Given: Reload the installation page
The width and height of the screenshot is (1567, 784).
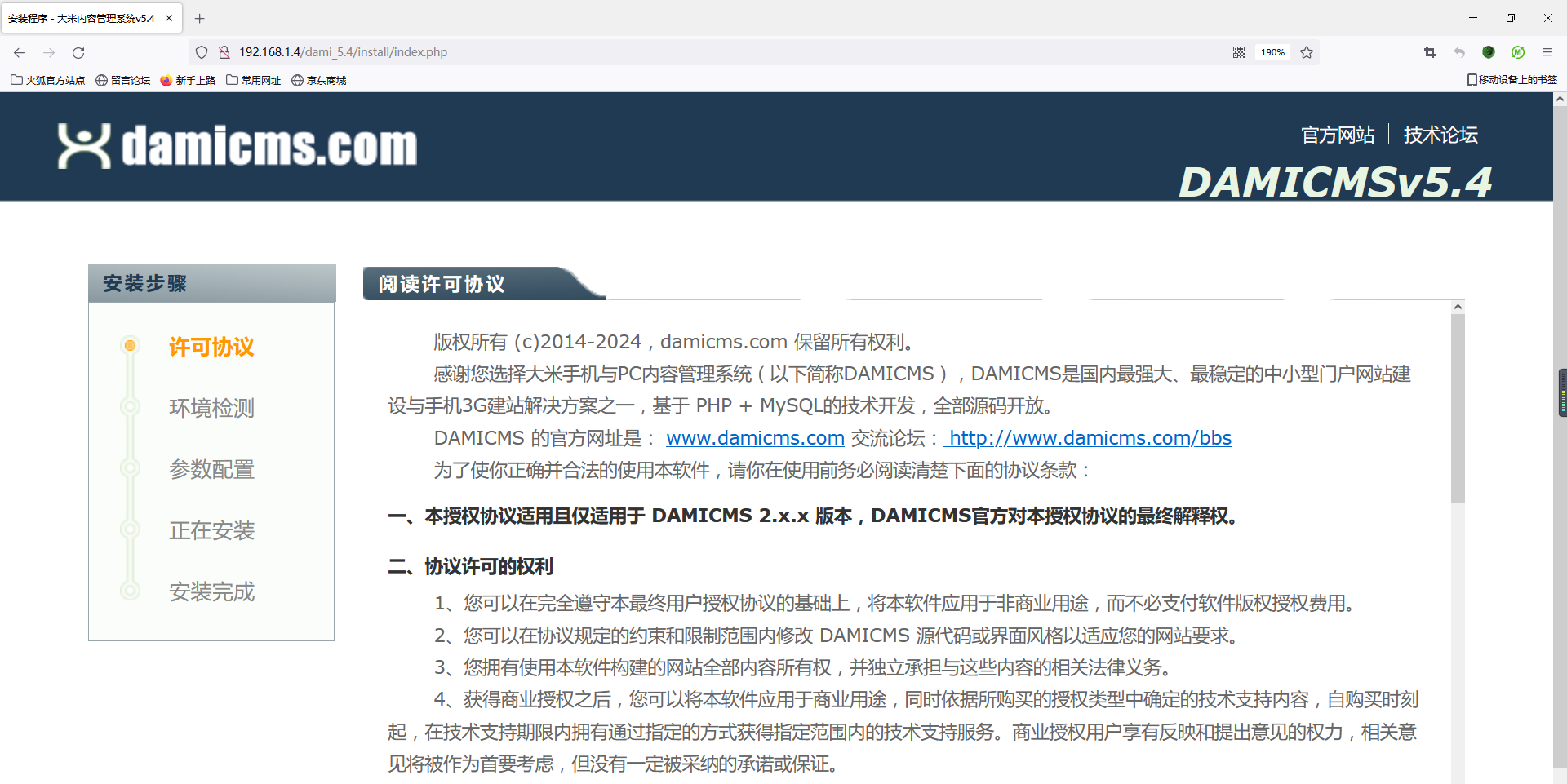Looking at the screenshot, I should coord(78,51).
